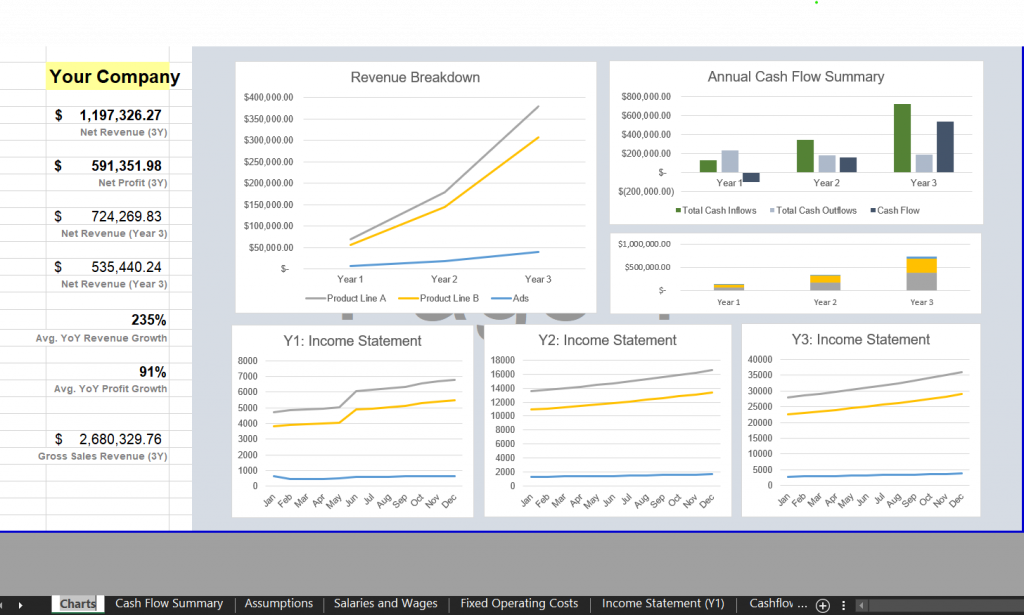1024x615 pixels.
Task: Open the Assumptions sheet
Action: pyautogui.click(x=278, y=604)
